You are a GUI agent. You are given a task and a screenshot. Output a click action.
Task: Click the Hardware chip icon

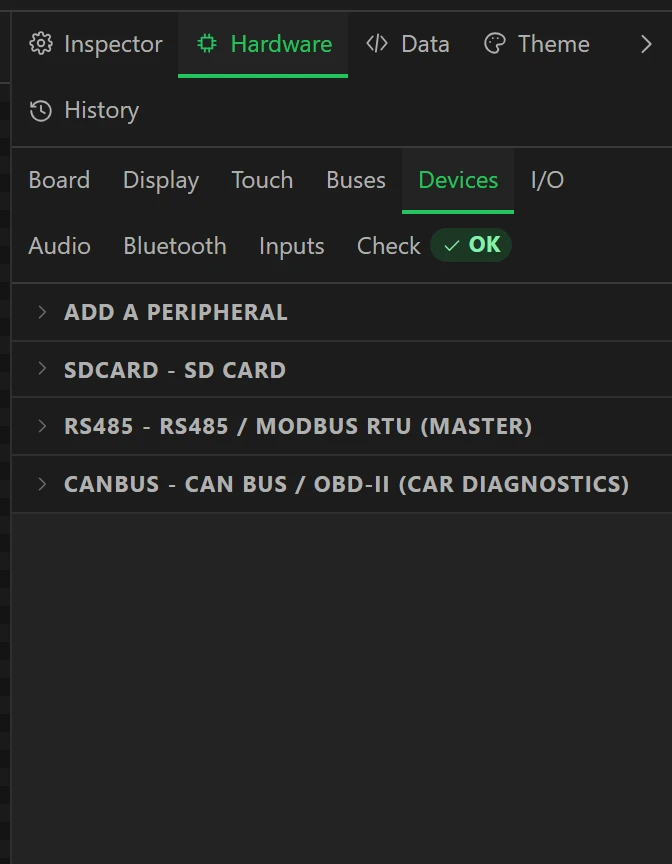click(207, 44)
